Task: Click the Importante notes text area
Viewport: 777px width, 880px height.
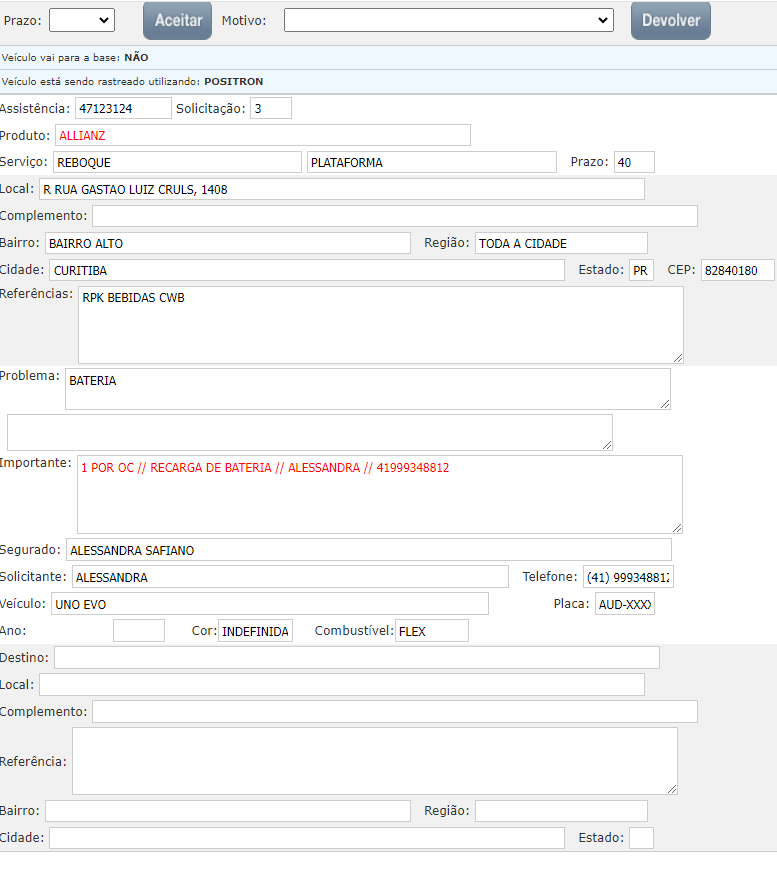Action: point(379,494)
